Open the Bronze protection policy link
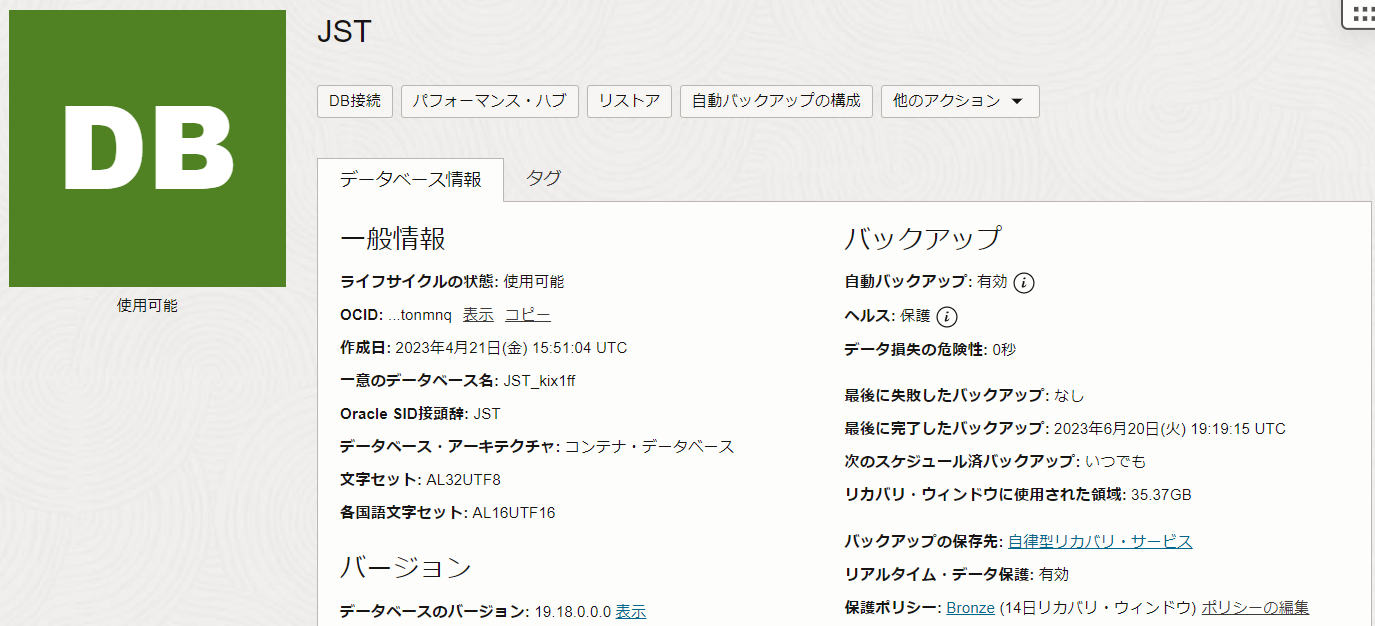Screen dimensions: 1375x626 point(970,607)
